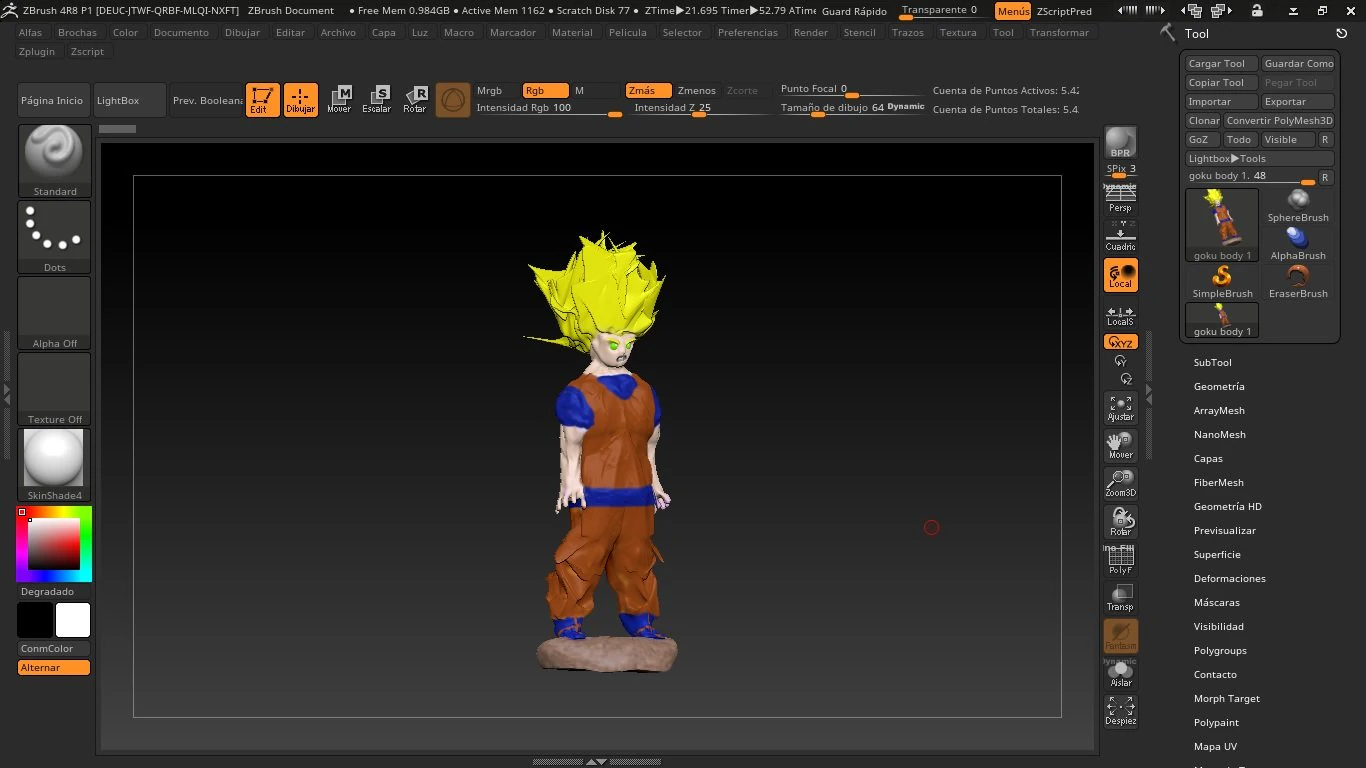Select the small goku body 1 thumbnail
The image size is (1366, 768).
click(1222, 320)
